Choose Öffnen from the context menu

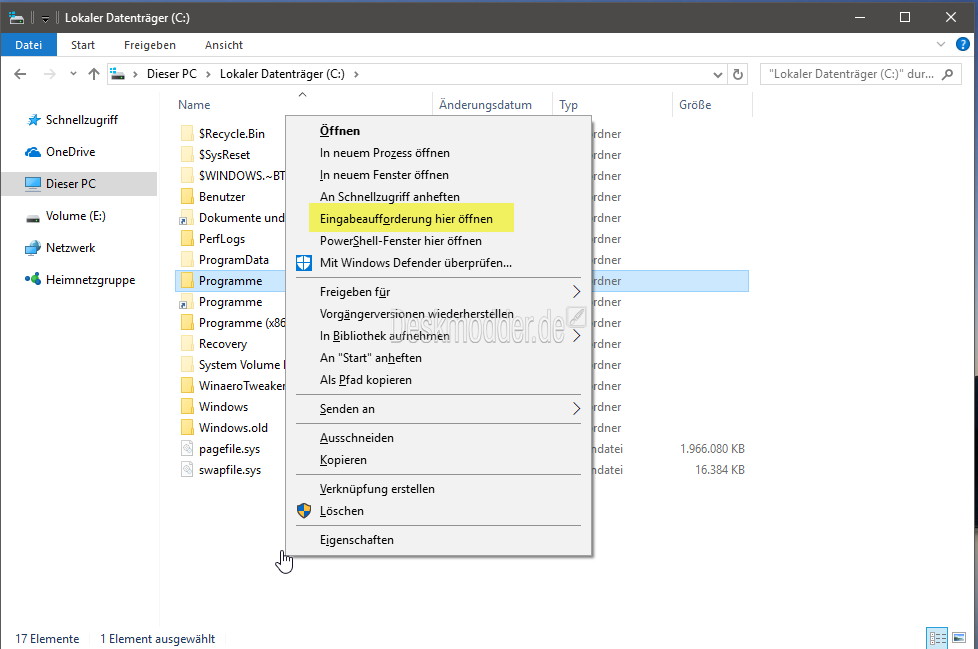click(438, 131)
